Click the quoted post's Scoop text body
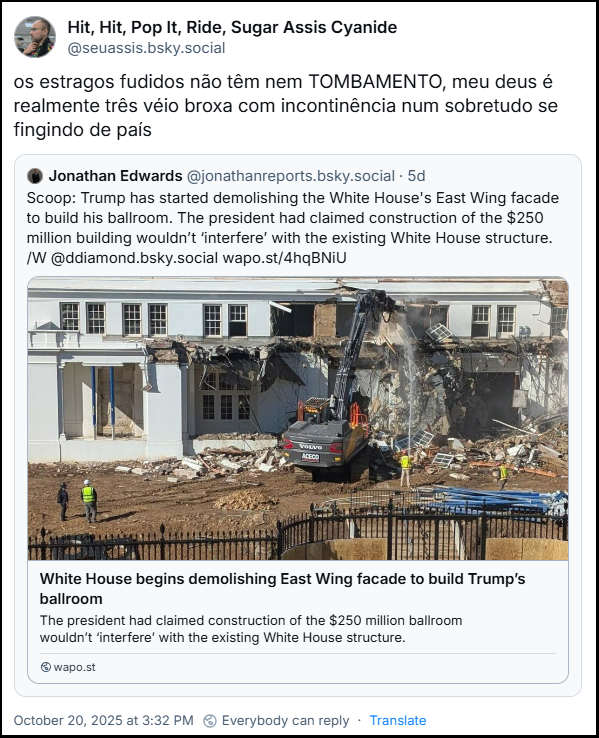 293,228
